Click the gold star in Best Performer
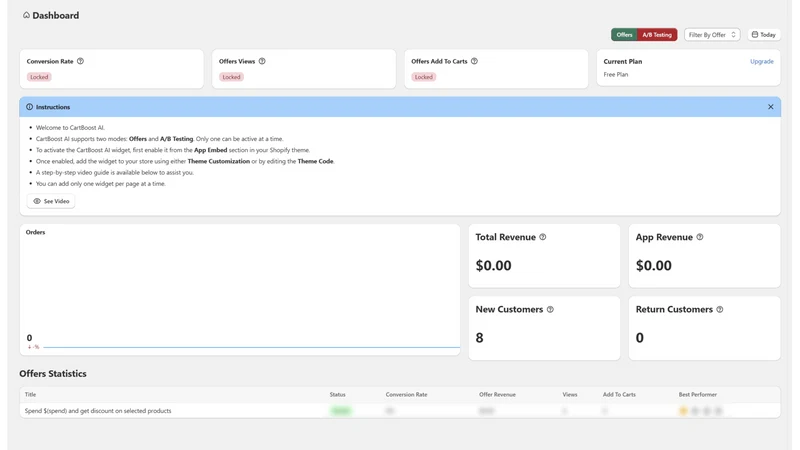Screen dimensions: 800x450 tap(683, 411)
